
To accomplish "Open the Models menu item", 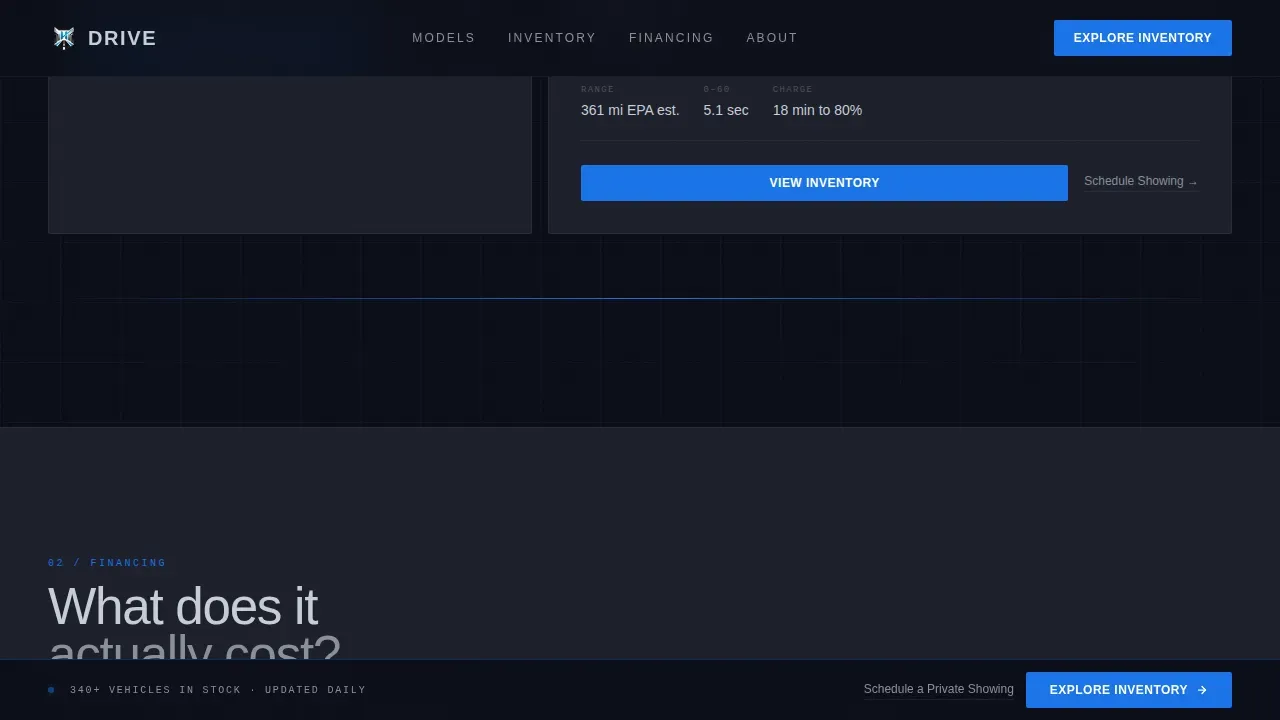I will (x=444, y=38).
